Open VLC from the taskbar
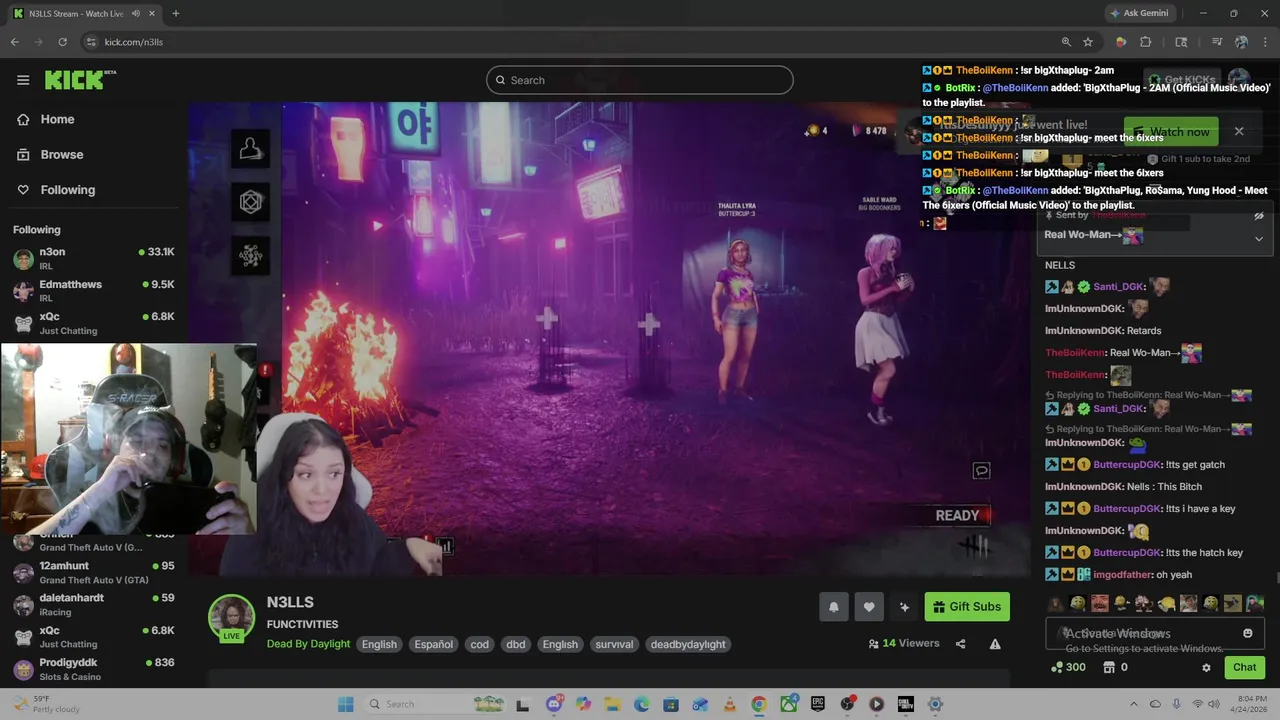The image size is (1280, 720). pos(729,704)
